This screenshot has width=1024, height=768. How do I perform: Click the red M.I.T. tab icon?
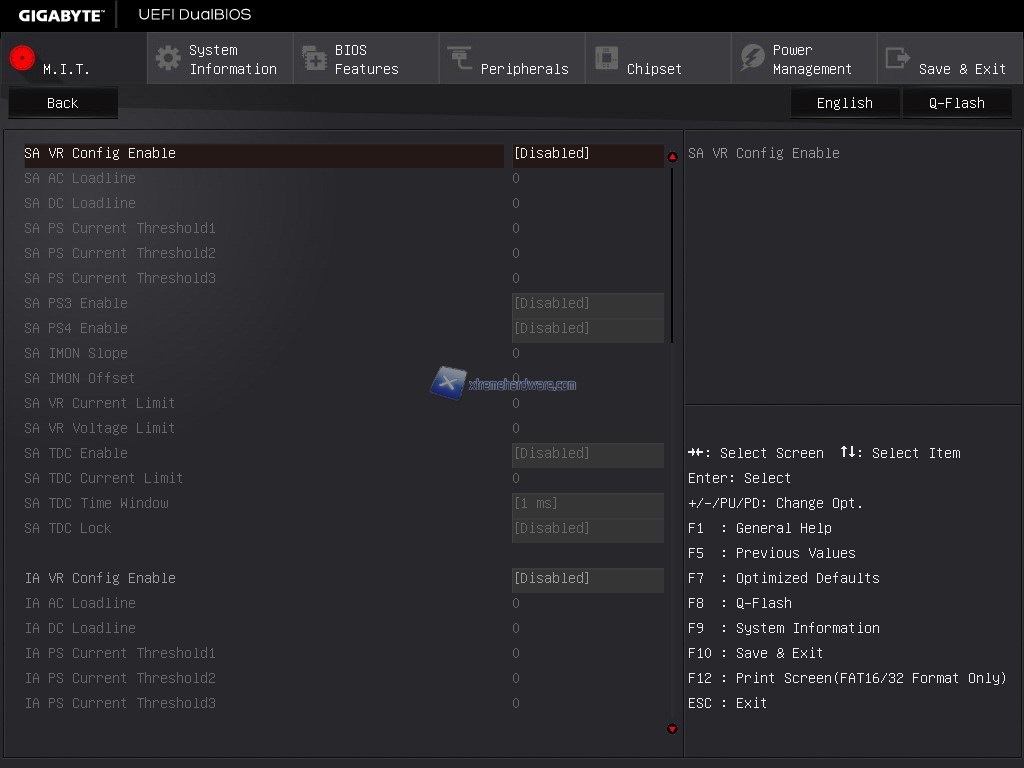click(x=22, y=58)
